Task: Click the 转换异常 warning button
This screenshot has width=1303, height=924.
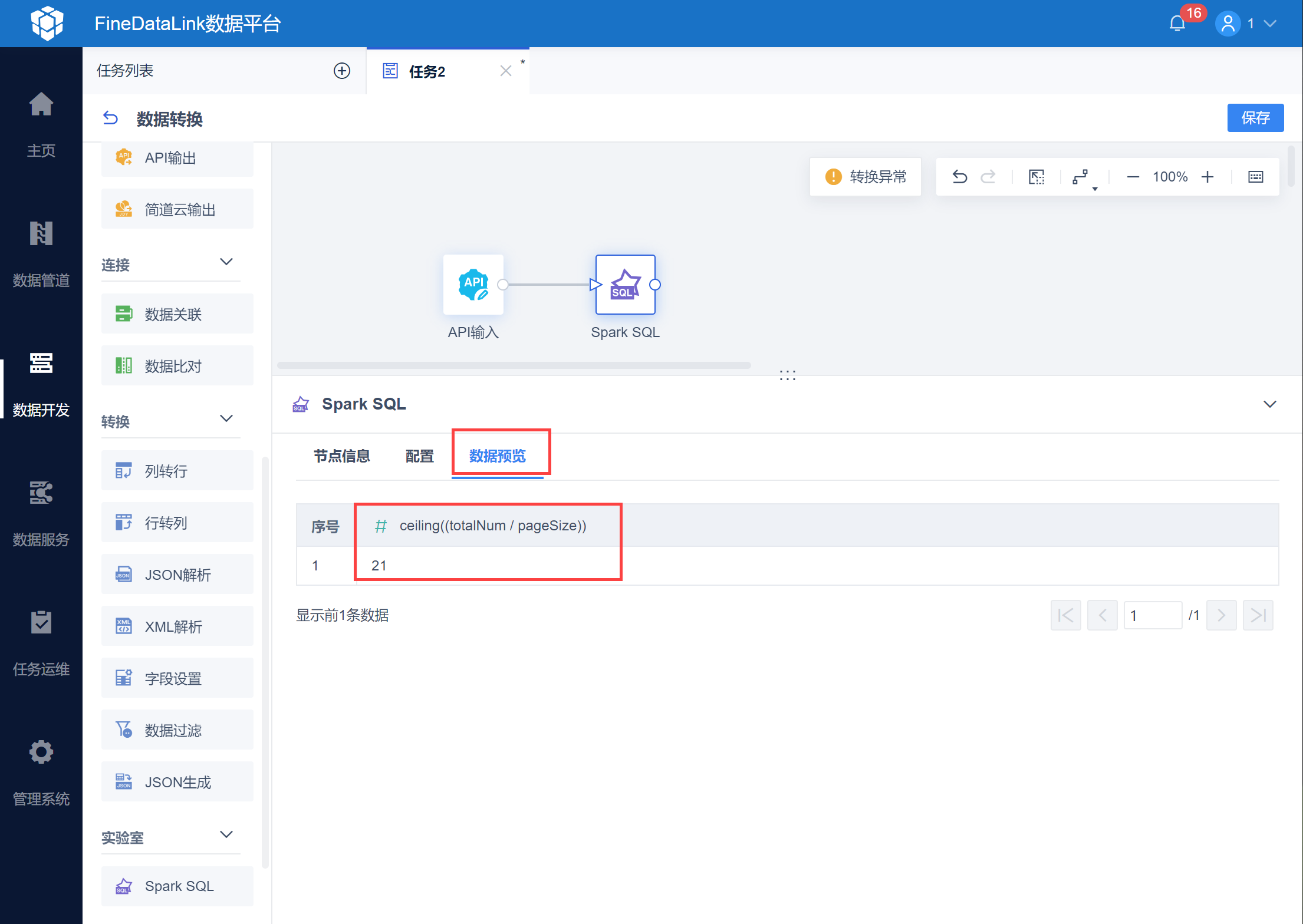Action: 866,177
